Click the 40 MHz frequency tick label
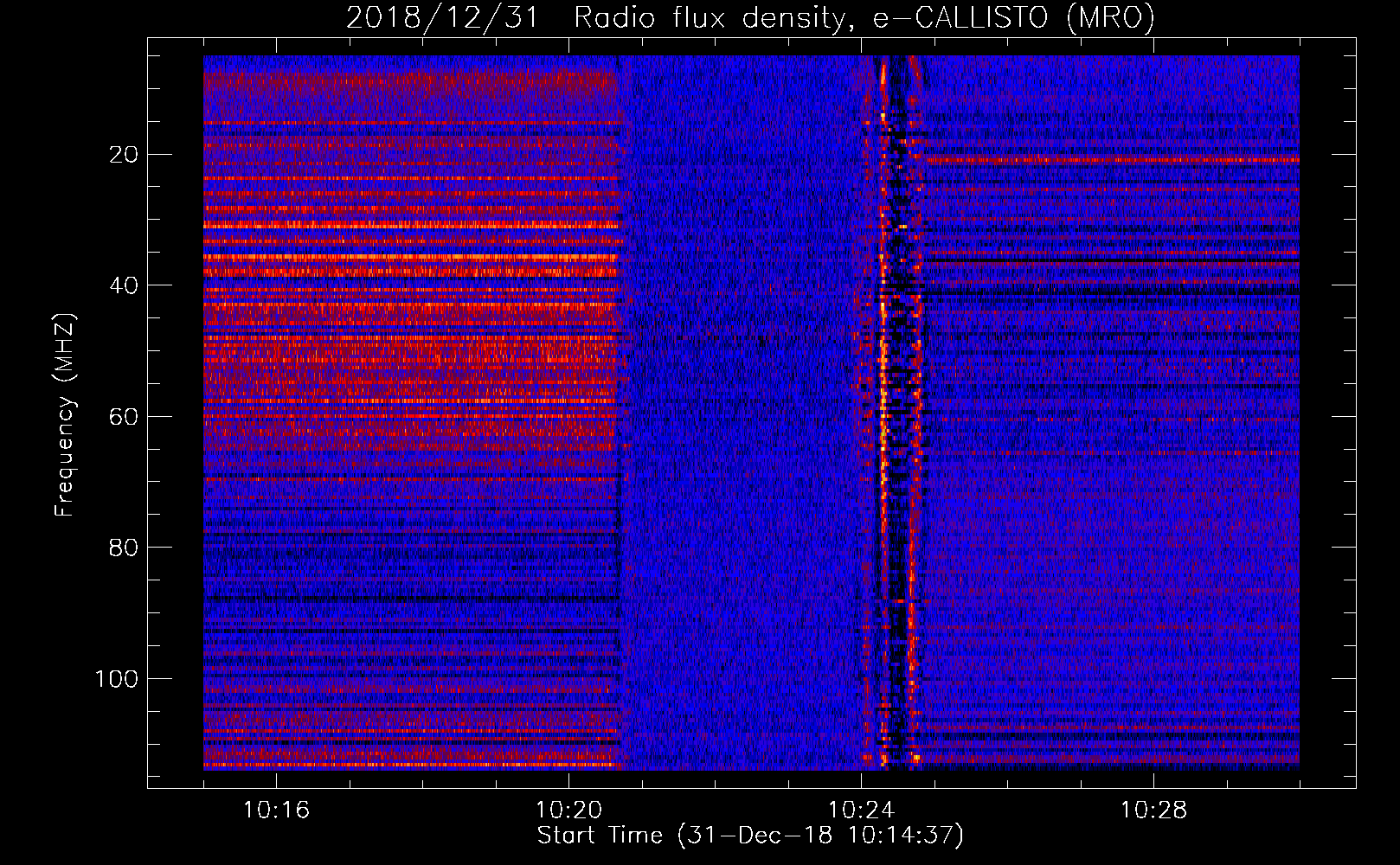The width and height of the screenshot is (1400, 865). point(125,285)
